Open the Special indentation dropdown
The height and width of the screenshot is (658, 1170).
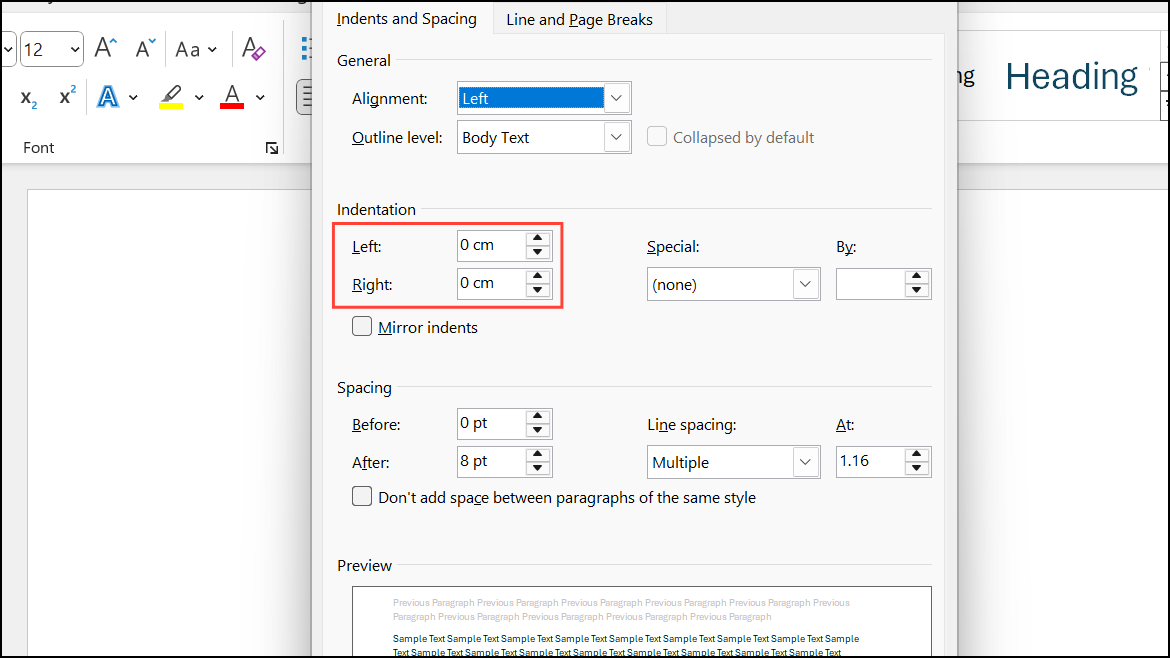806,284
